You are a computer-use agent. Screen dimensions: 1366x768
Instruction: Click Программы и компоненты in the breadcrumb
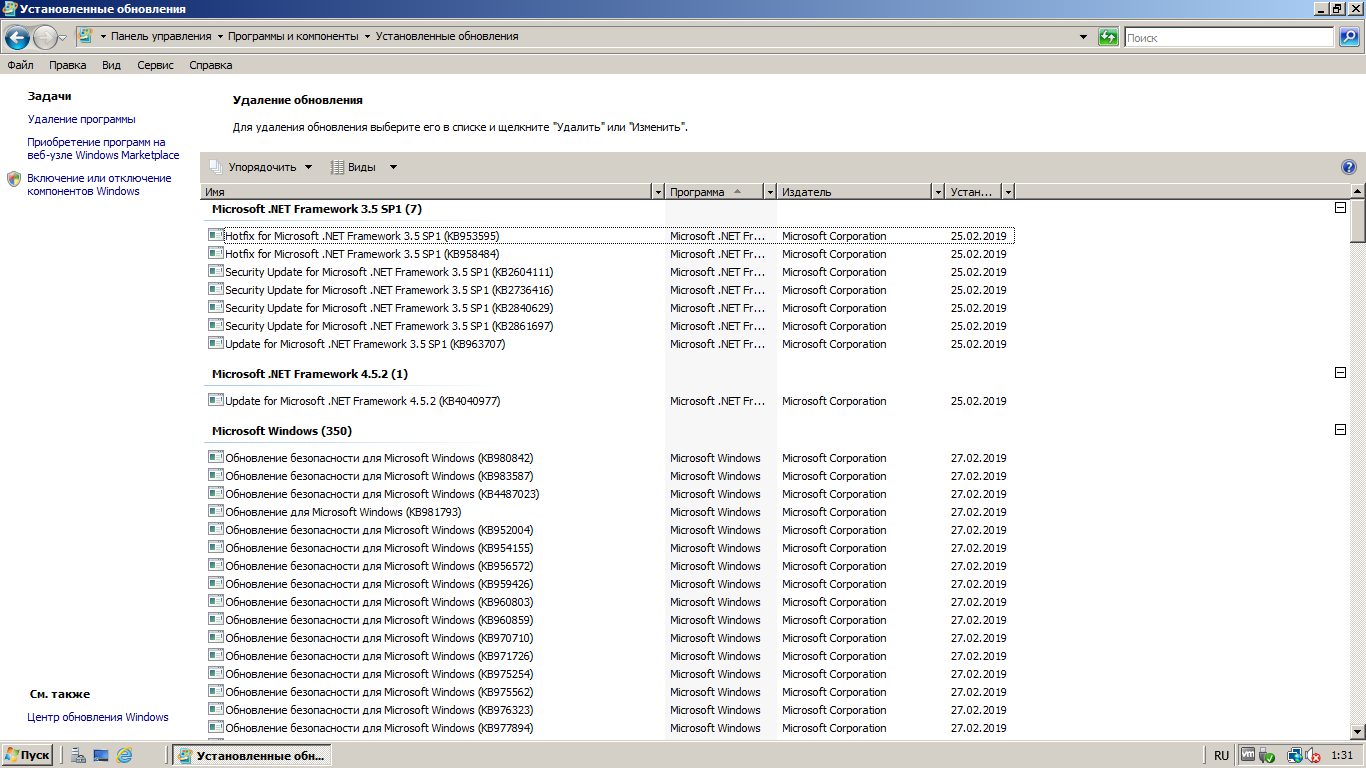(293, 36)
